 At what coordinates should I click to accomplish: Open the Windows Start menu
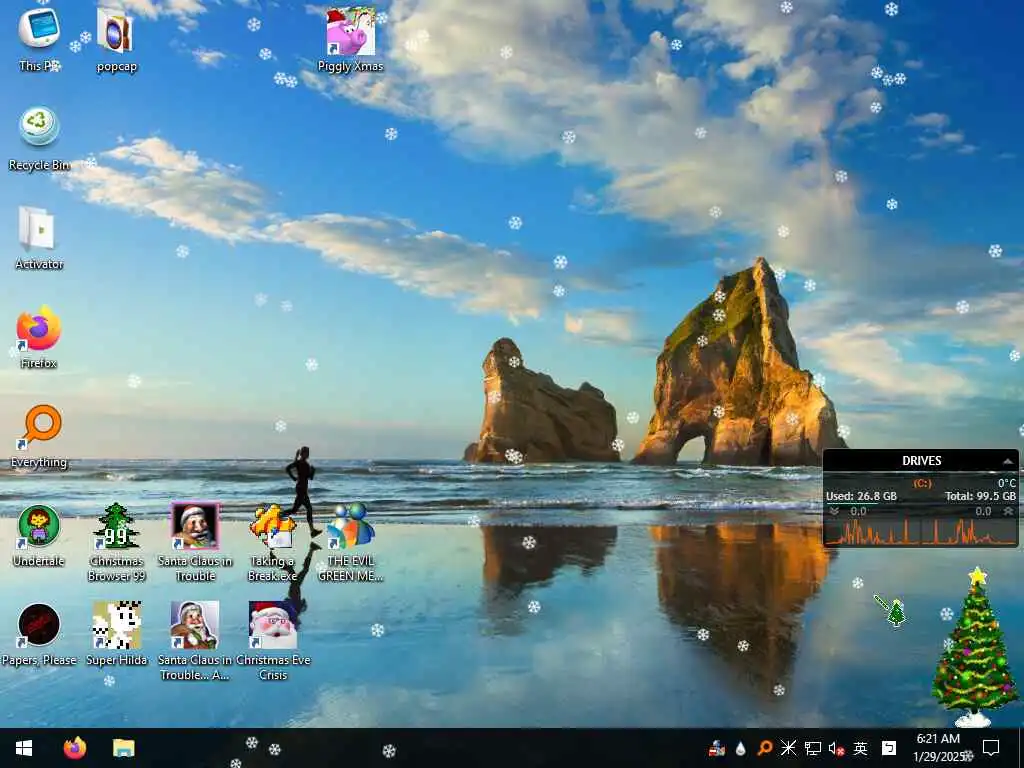pyautogui.click(x=24, y=748)
